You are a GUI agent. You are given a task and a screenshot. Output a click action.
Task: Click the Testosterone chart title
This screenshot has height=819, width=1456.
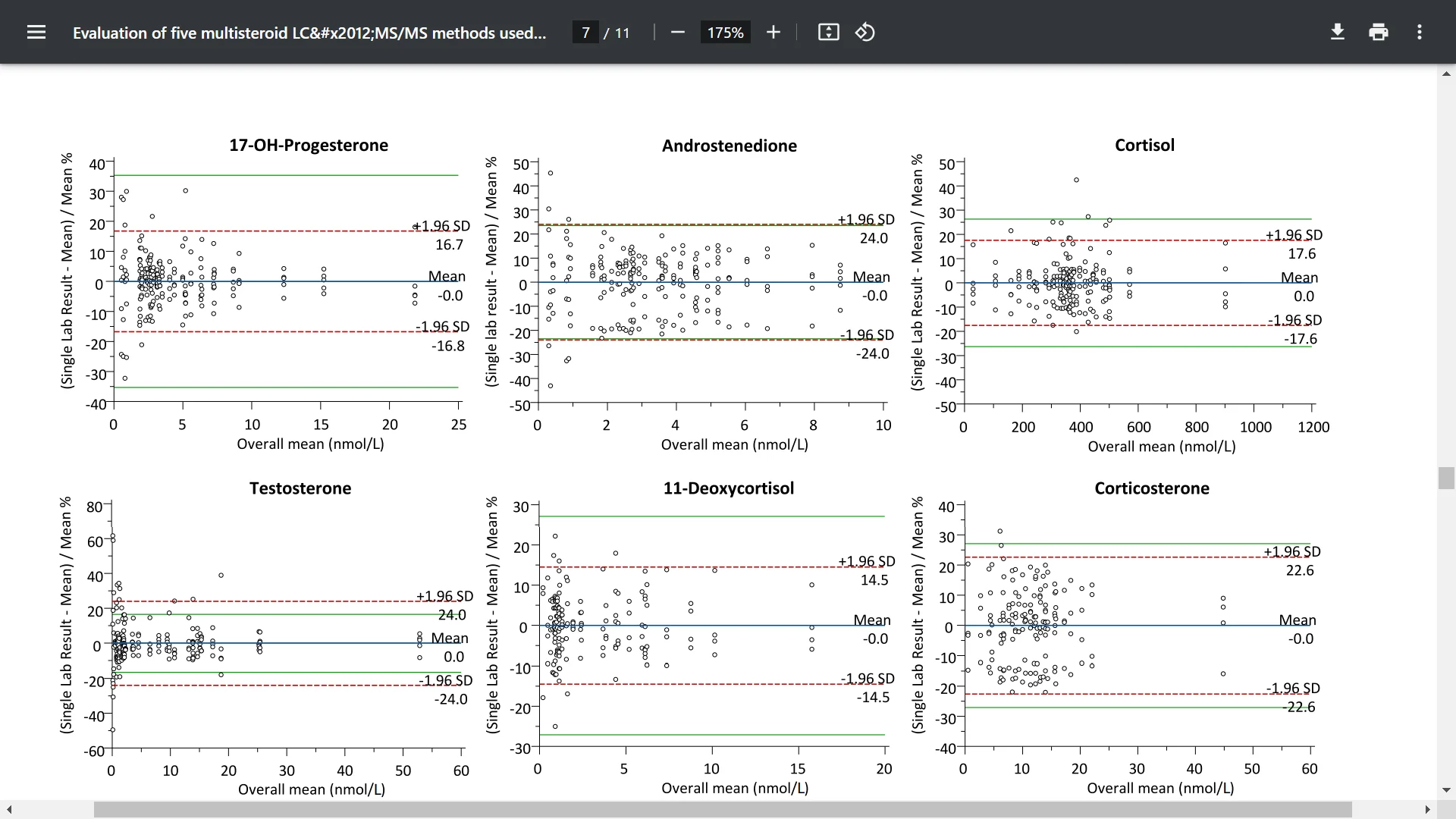point(300,488)
